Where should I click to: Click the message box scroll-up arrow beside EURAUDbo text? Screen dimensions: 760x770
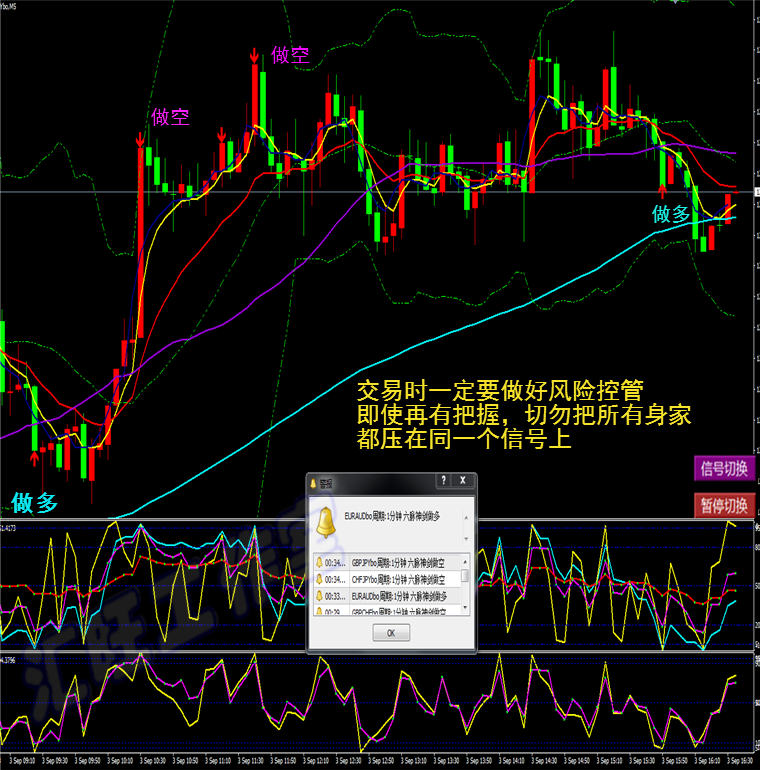pos(466,518)
